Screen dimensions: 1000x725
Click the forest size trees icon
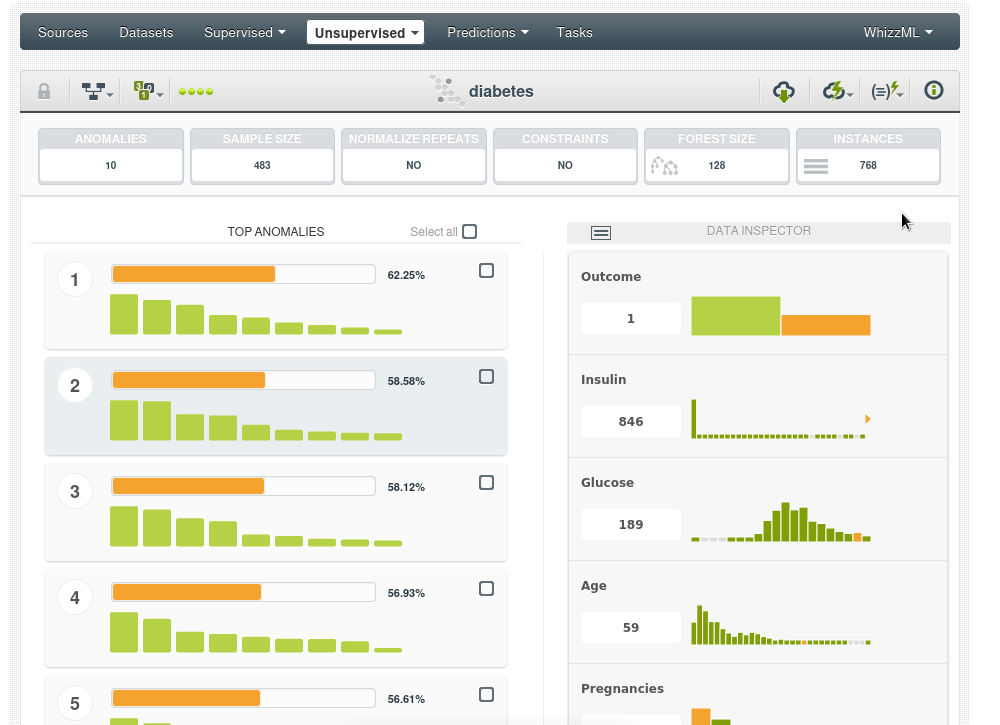(x=664, y=166)
